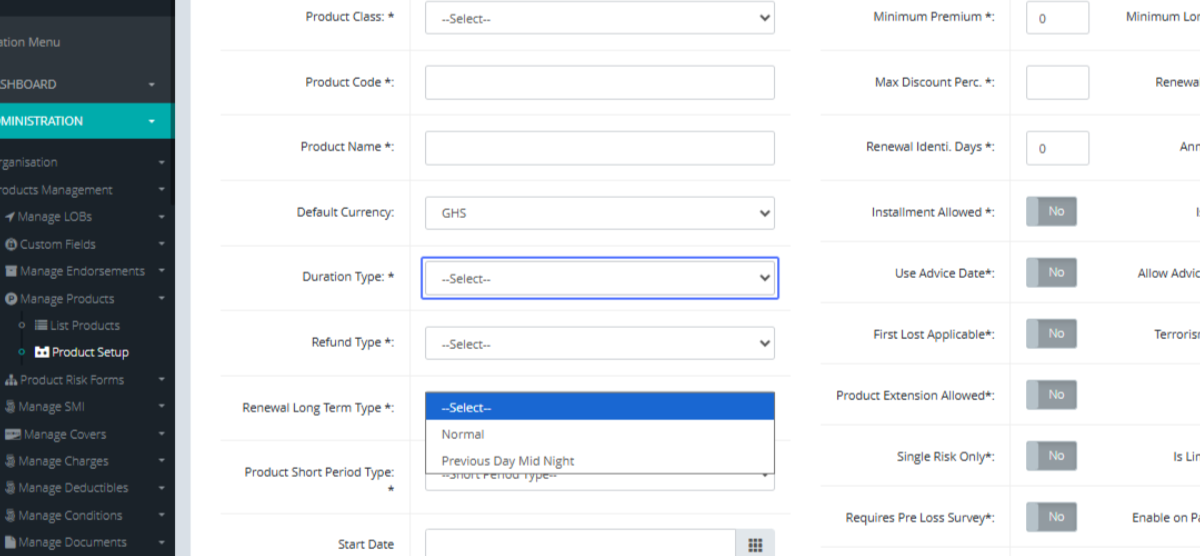The height and width of the screenshot is (556, 1200).
Task: Open Product Setup from the sidebar icon
Action: click(x=42, y=352)
